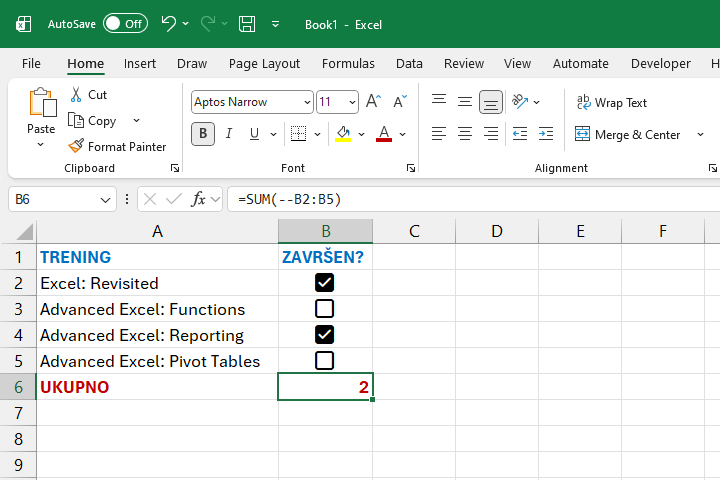
Task: Click the Undo arrow icon
Action: click(168, 23)
